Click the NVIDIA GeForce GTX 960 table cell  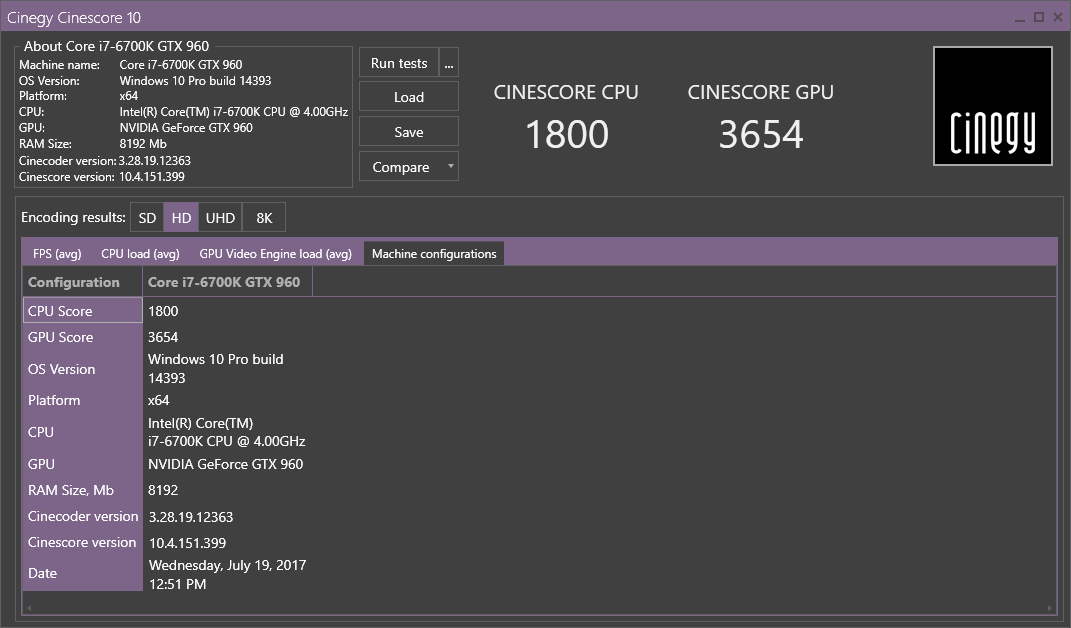(225, 464)
